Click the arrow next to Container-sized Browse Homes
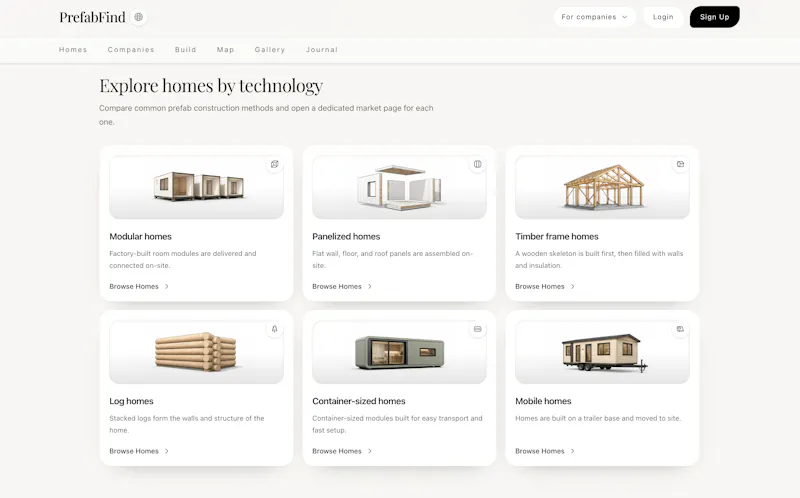Screen dimensions: 800x498 tap(370, 451)
